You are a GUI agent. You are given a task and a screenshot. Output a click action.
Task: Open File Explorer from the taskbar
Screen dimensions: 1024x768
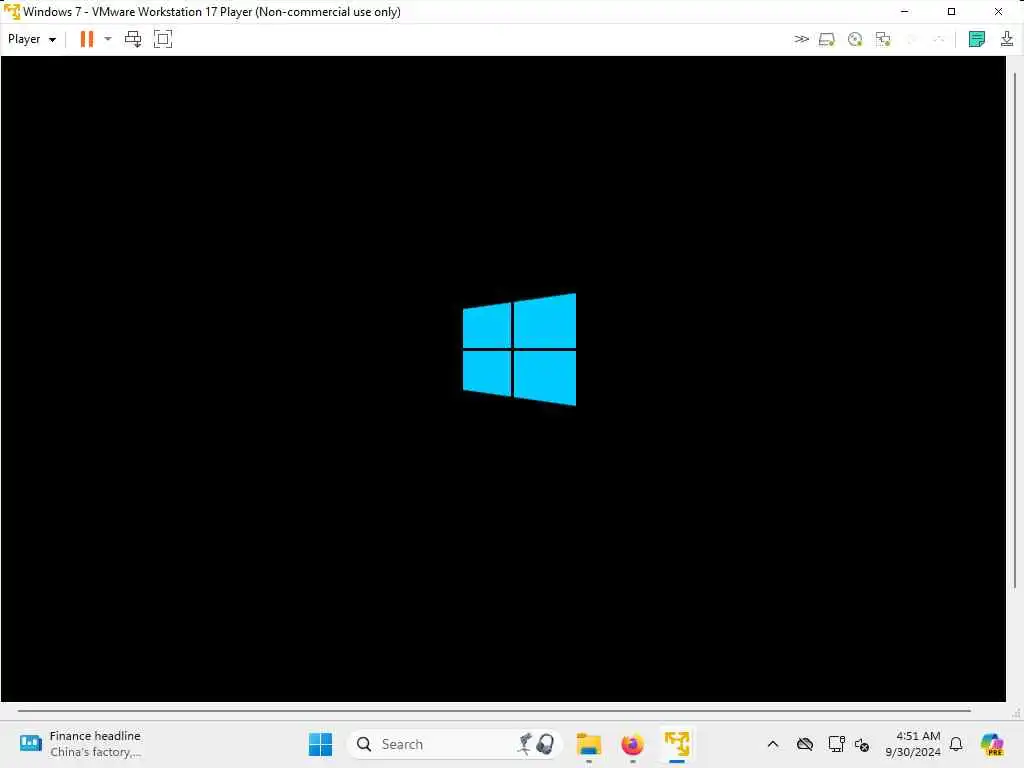pos(588,744)
